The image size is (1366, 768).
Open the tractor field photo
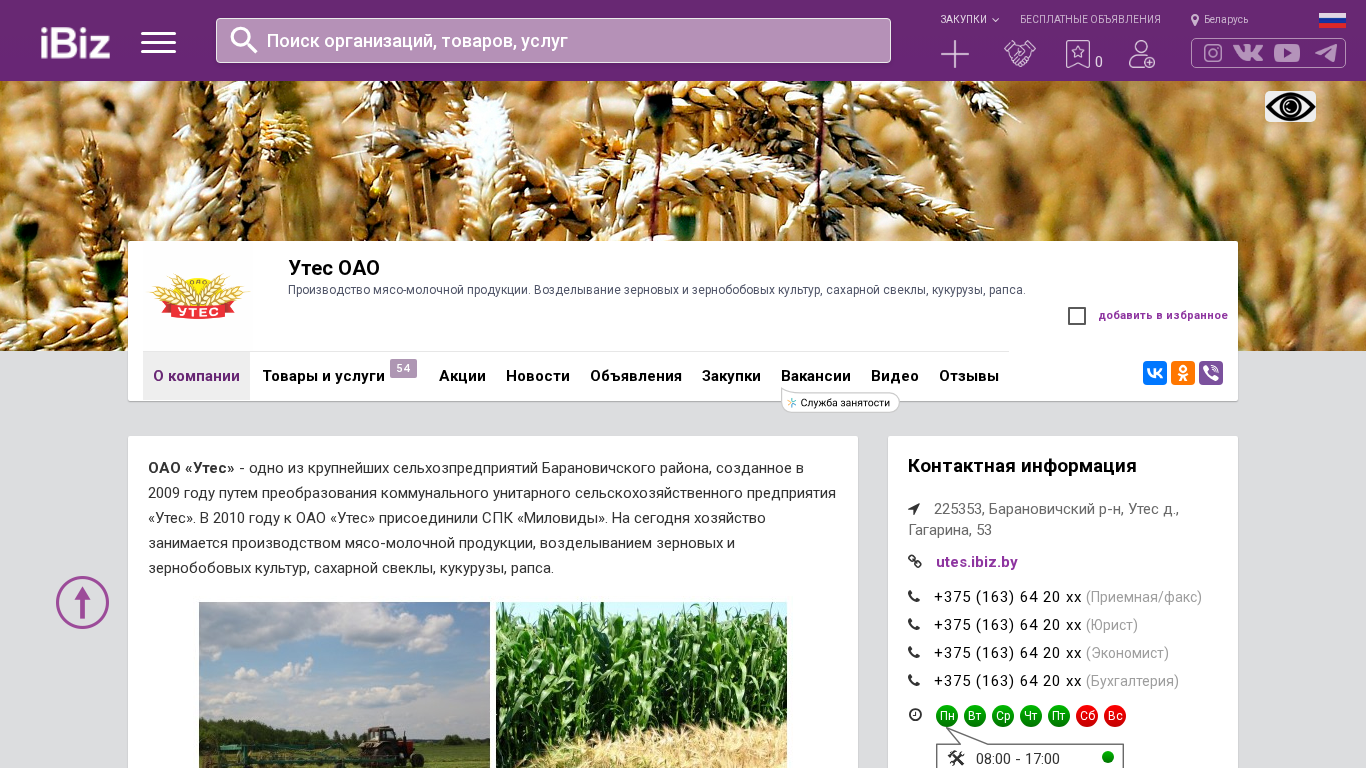coord(344,685)
